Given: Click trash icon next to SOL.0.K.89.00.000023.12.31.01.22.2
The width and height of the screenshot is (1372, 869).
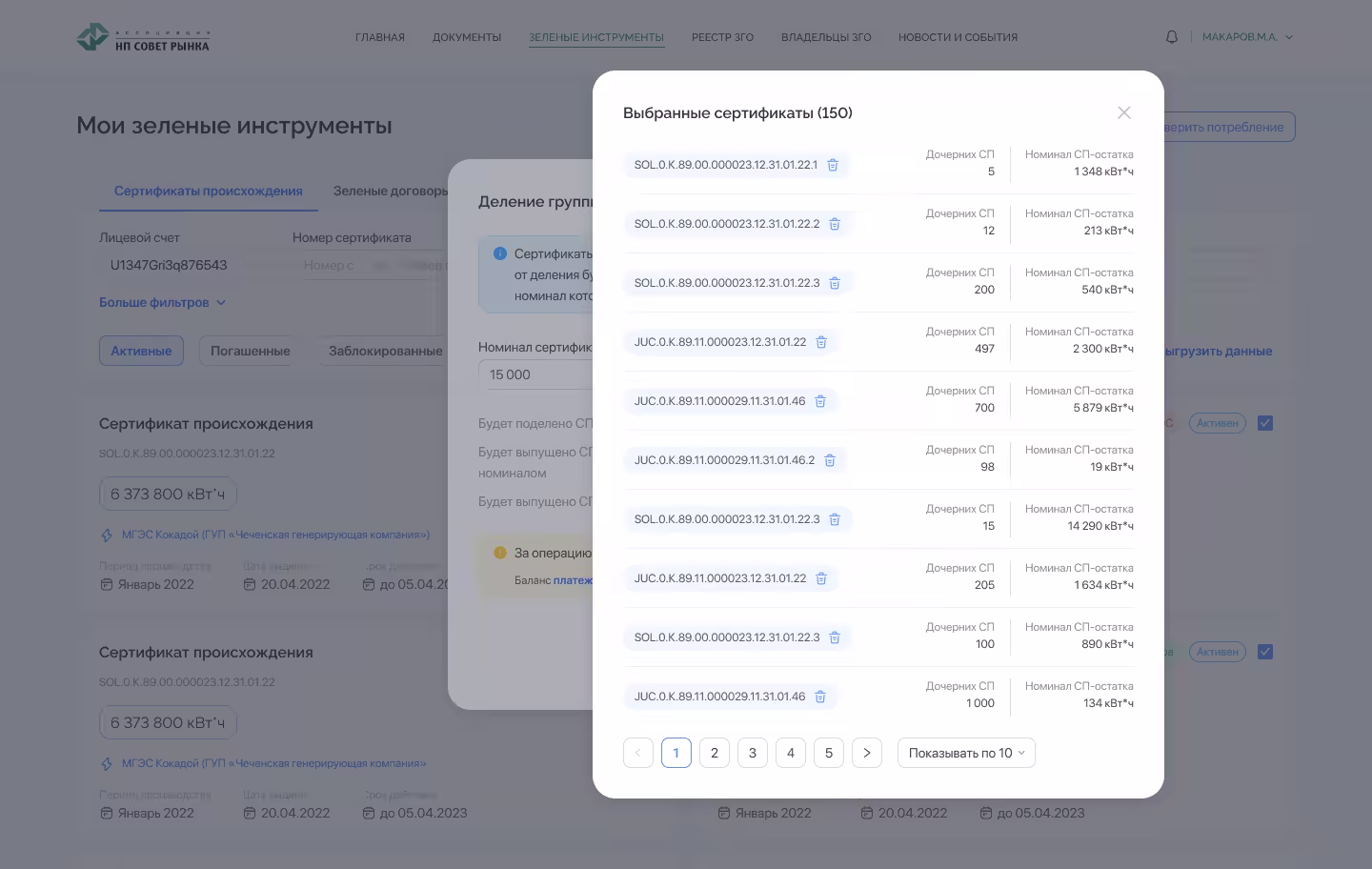Looking at the screenshot, I should coord(834,224).
